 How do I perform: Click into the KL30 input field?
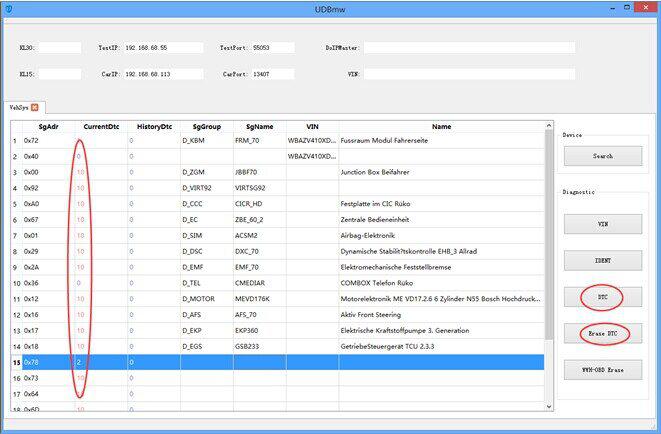pyautogui.click(x=60, y=47)
